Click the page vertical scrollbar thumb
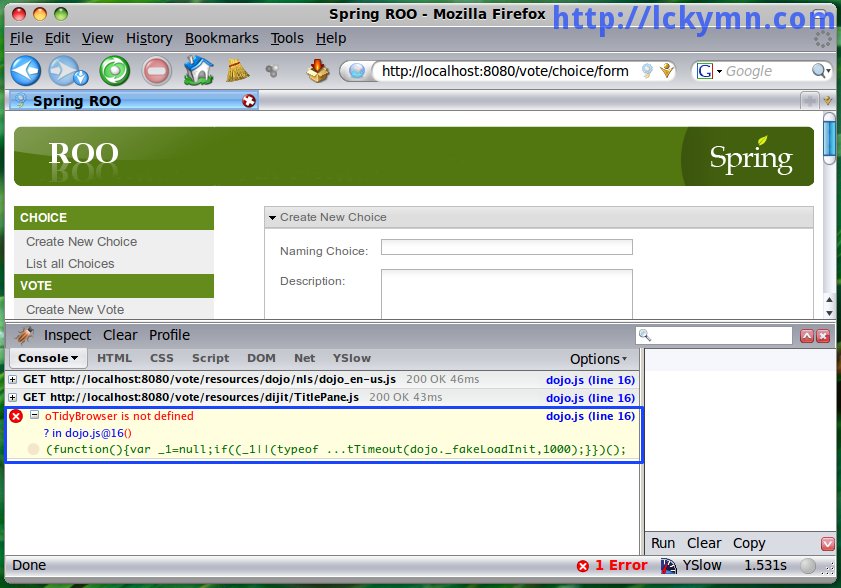841x588 pixels. click(x=829, y=138)
